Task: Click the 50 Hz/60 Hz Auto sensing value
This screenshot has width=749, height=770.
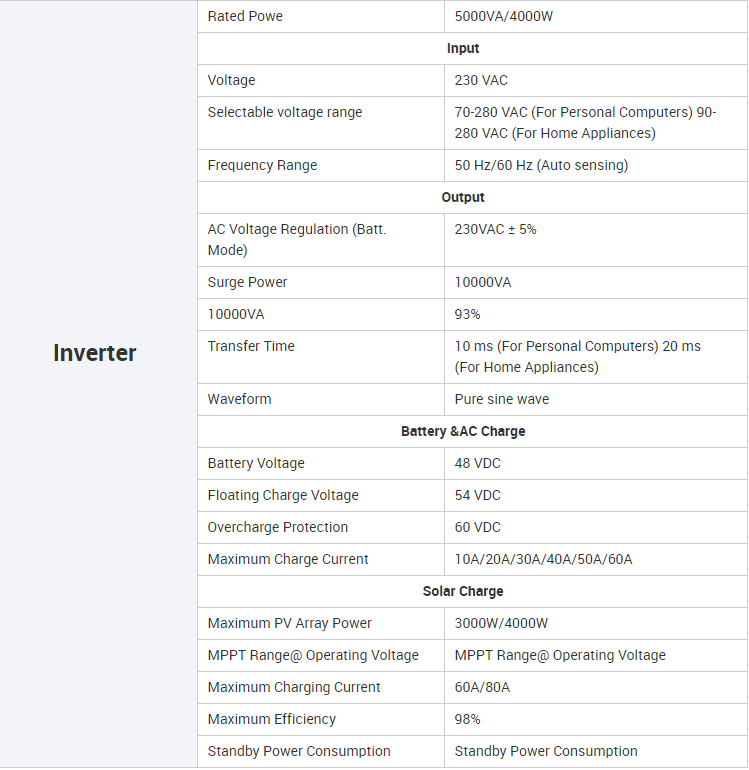Action: (x=541, y=165)
